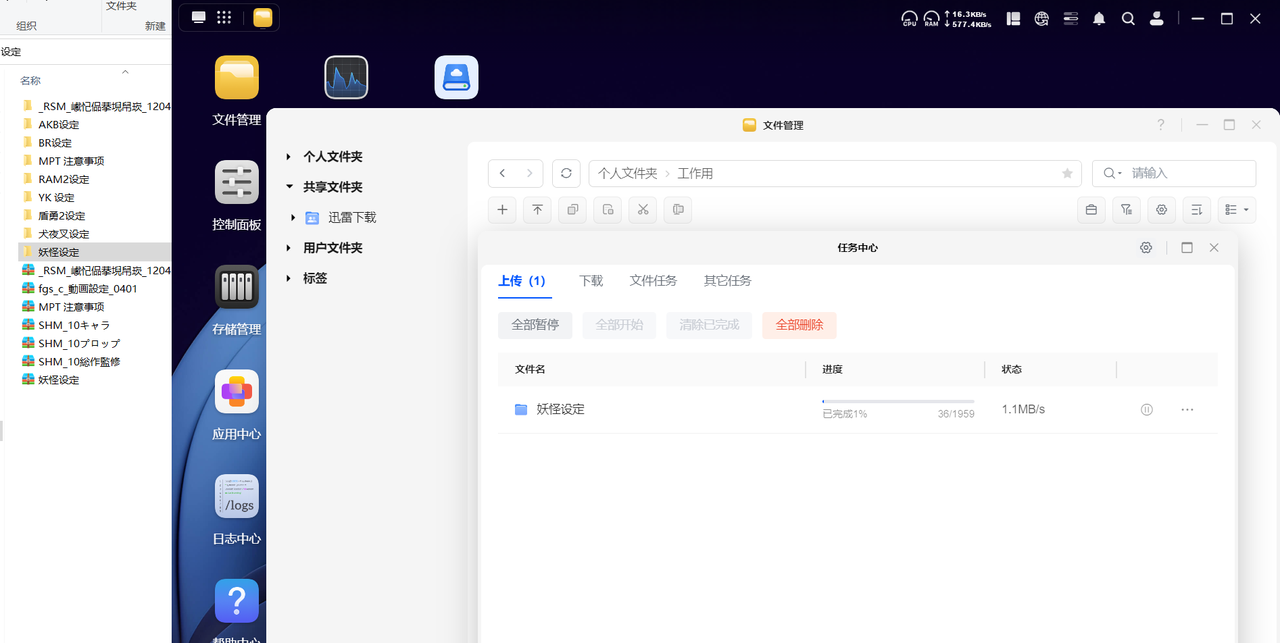
Task: Expand the 迅雷下载 shared folder
Action: tap(293, 217)
